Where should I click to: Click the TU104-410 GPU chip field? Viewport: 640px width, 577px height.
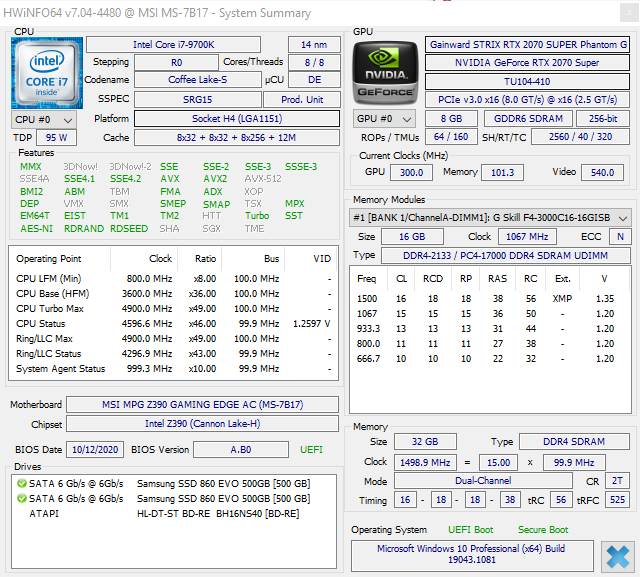[x=527, y=82]
